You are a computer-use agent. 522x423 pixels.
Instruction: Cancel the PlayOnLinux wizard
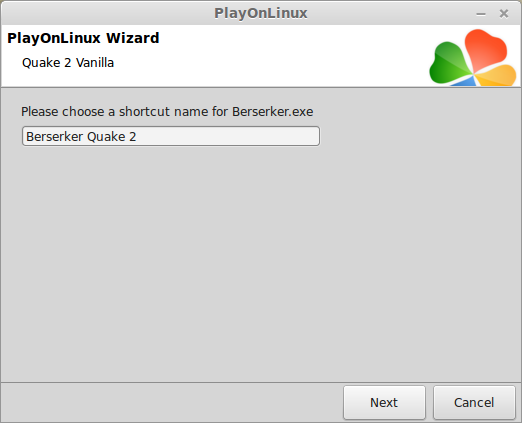[x=474, y=402]
